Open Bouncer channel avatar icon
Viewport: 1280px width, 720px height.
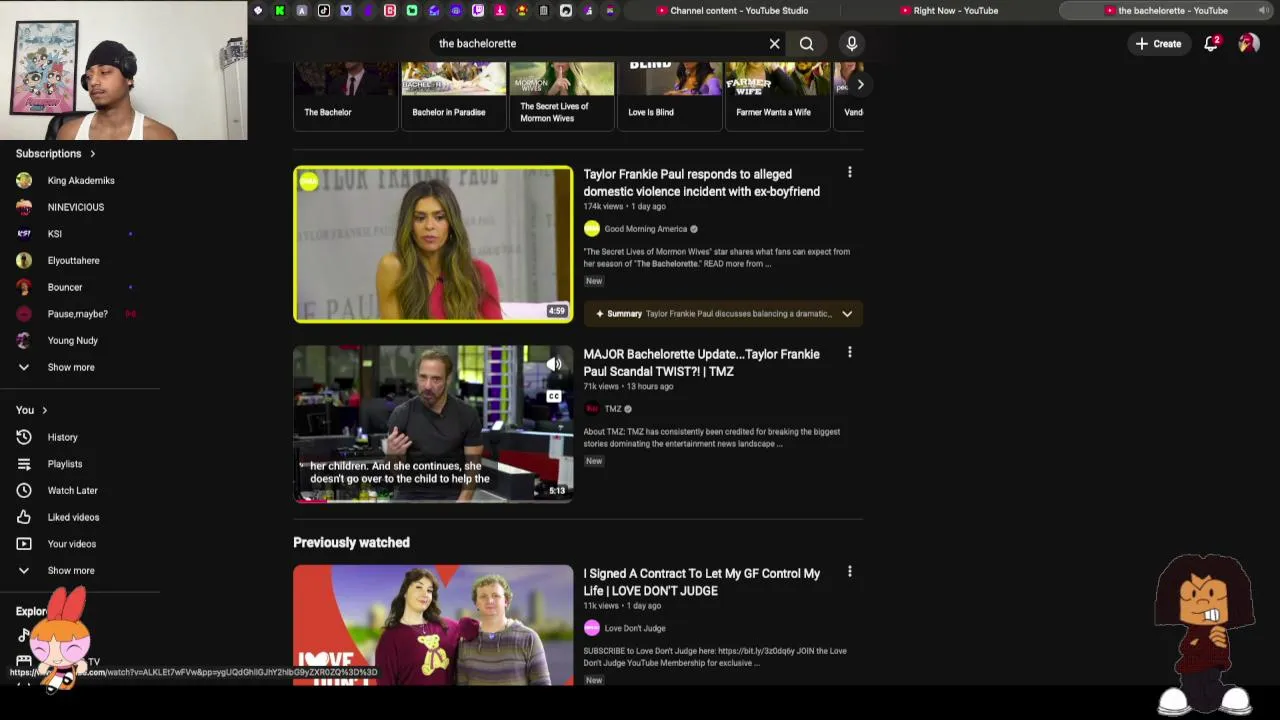click(x=24, y=287)
